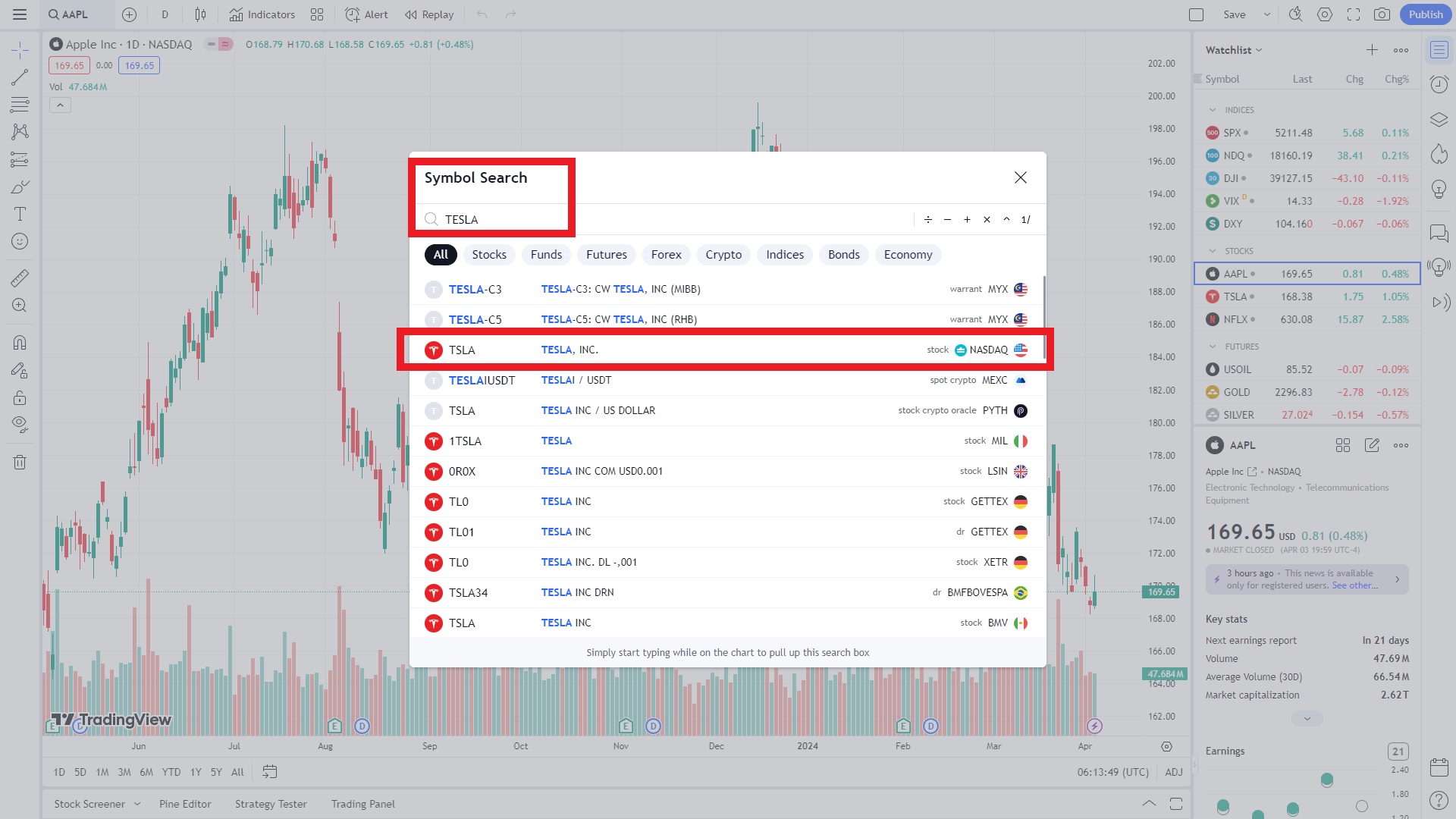The width and height of the screenshot is (1456, 819).
Task: Select the text annotation tool
Action: click(x=20, y=214)
